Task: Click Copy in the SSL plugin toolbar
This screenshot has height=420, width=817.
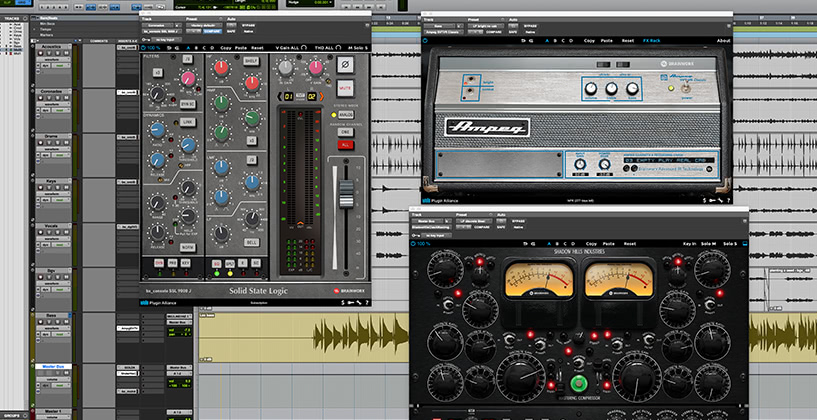Action: [226, 47]
